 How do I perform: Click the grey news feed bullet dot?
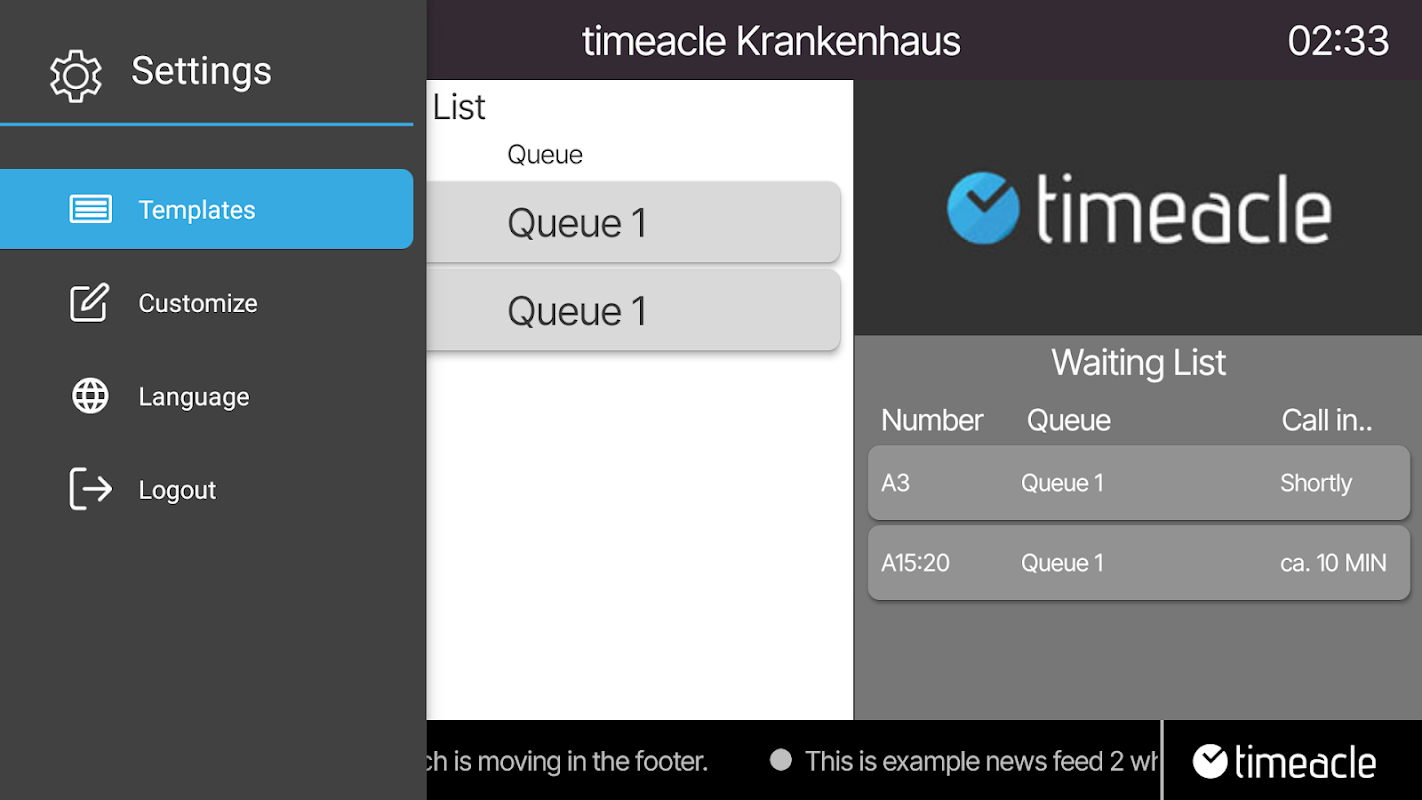click(x=780, y=760)
